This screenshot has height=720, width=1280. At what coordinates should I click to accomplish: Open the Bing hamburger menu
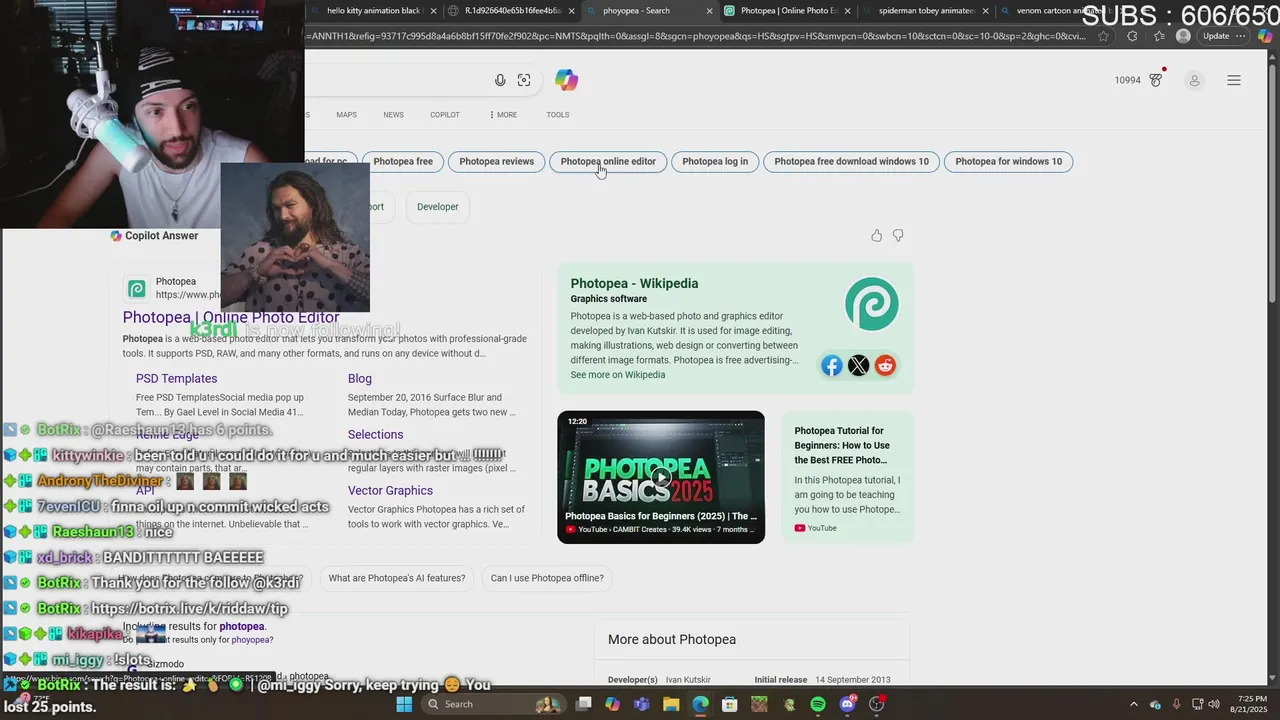[x=1234, y=80]
